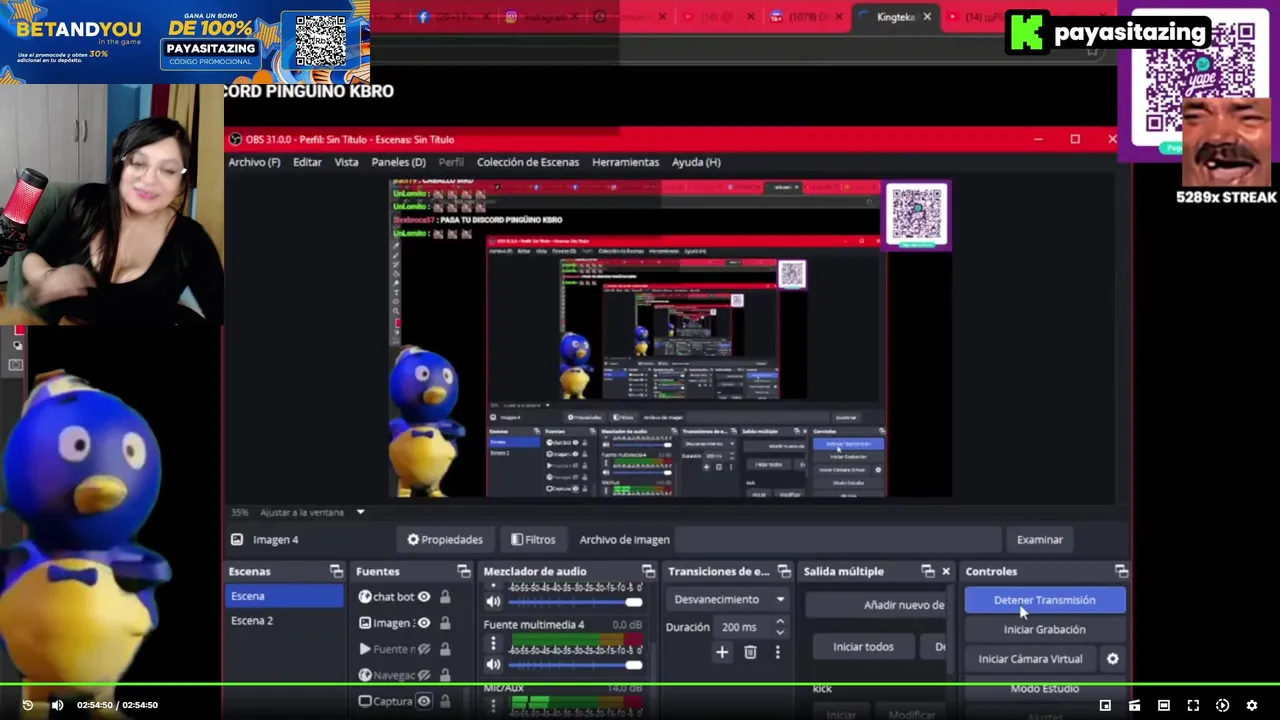This screenshot has width=1280, height=720.
Task: Open the Vista menu in OBS
Action: [x=346, y=162]
